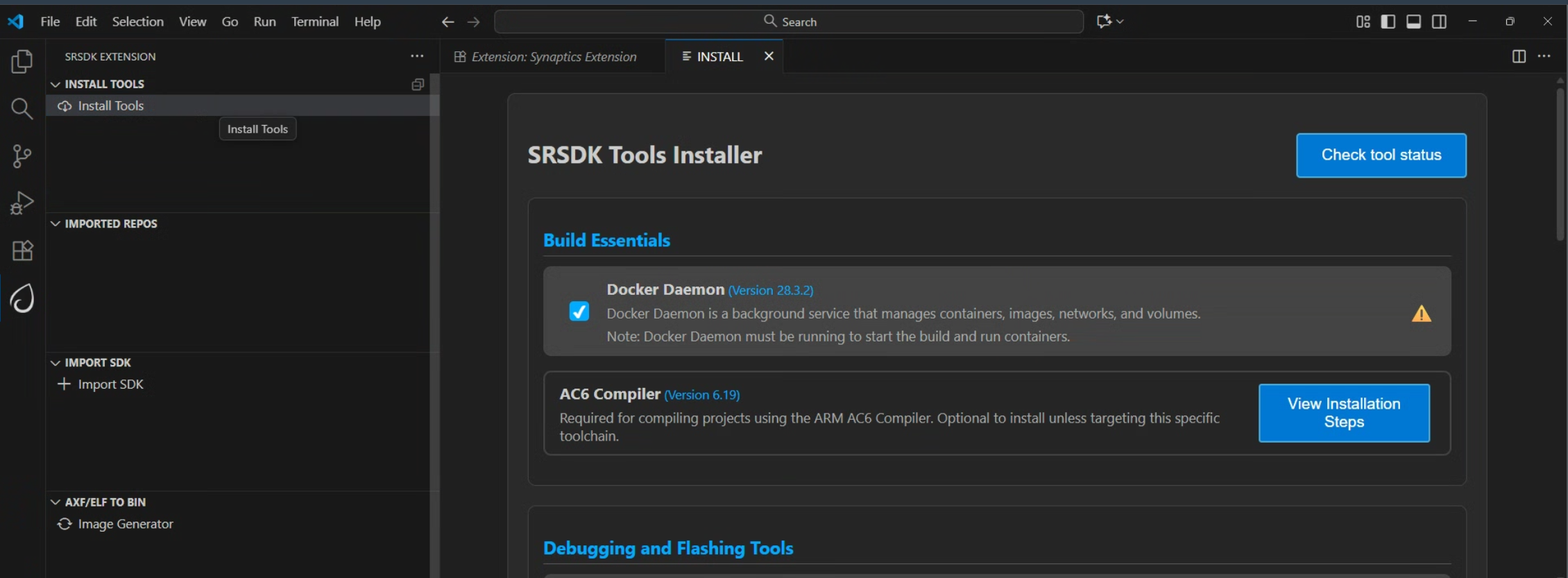Collapse the AXF/ELF TO BIN section
The image size is (1568, 578).
(x=56, y=502)
